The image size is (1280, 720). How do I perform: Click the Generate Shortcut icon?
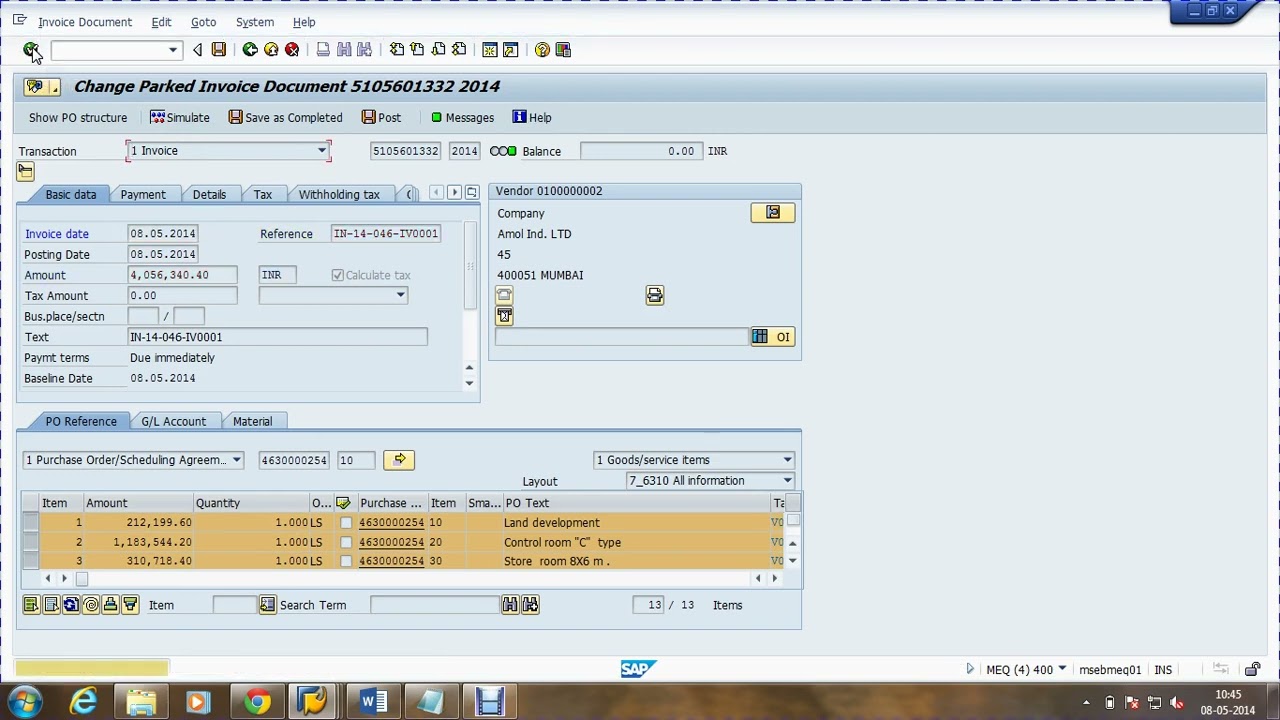pos(510,50)
